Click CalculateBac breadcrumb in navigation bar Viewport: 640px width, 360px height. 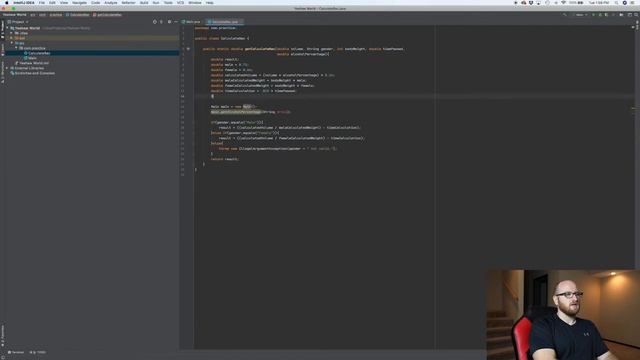78,15
